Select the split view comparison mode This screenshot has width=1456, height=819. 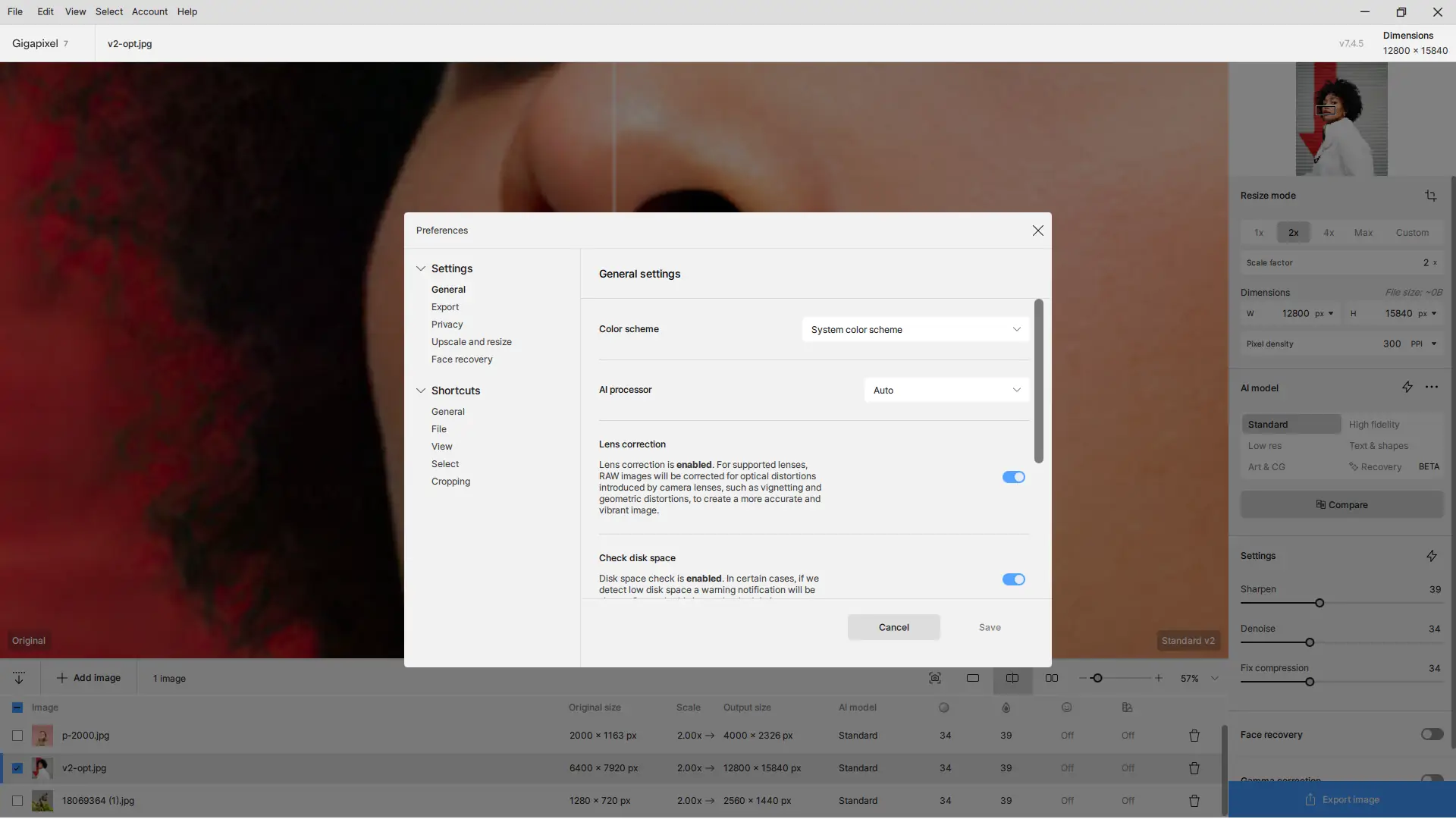coord(1012,678)
